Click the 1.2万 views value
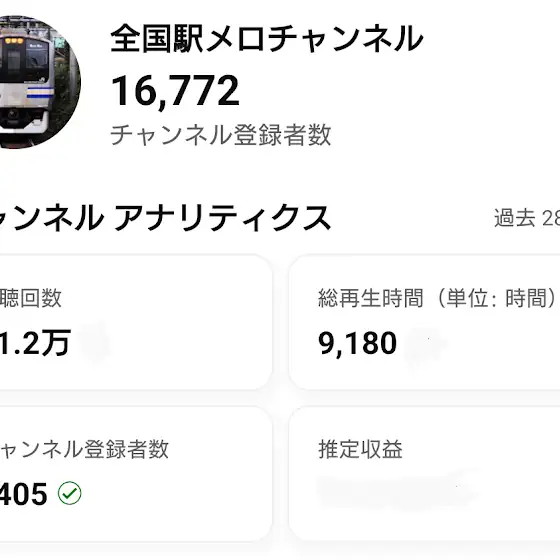The width and height of the screenshot is (560, 560). pos(35,342)
